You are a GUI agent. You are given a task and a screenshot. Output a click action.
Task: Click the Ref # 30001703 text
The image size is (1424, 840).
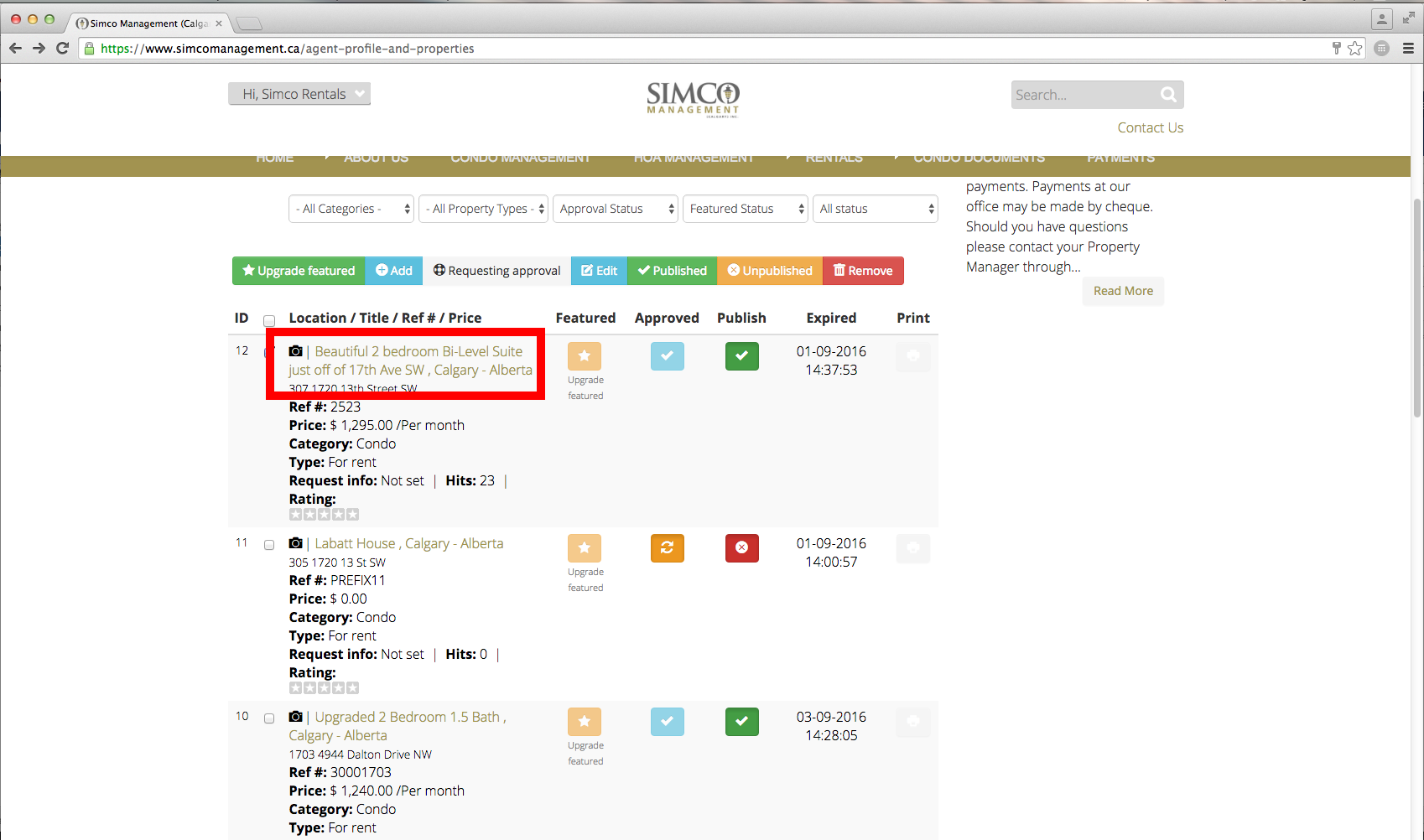340,772
